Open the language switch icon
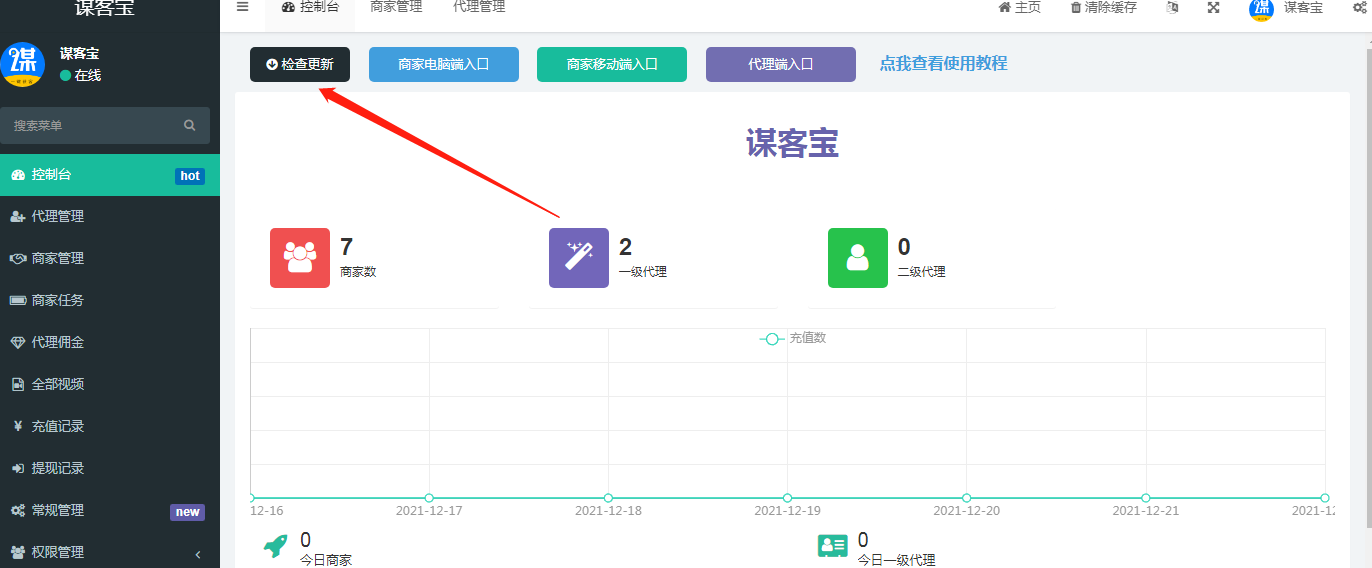Viewport: 1372px width, 568px height. click(1173, 7)
